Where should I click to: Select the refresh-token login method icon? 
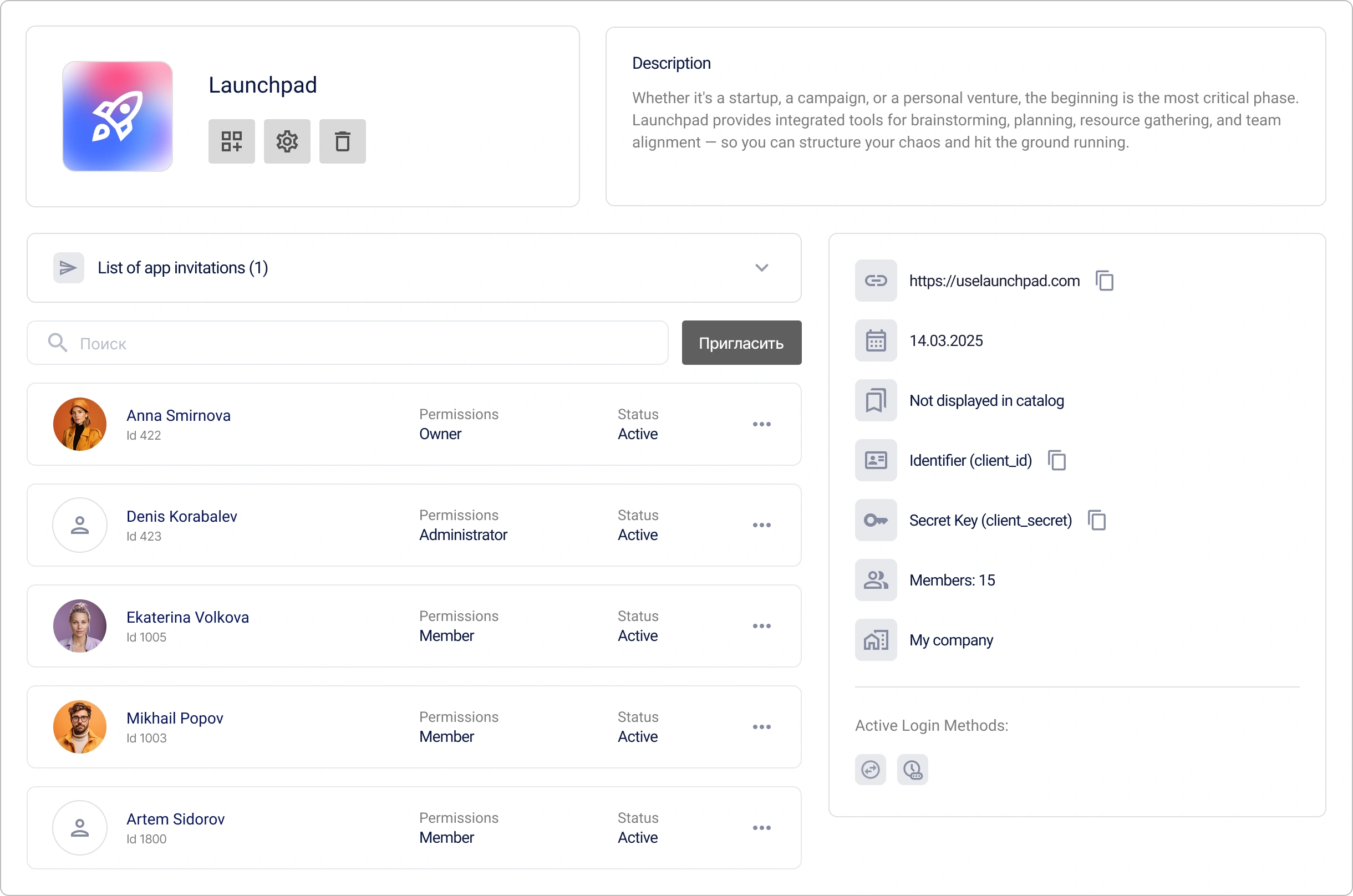click(x=869, y=769)
